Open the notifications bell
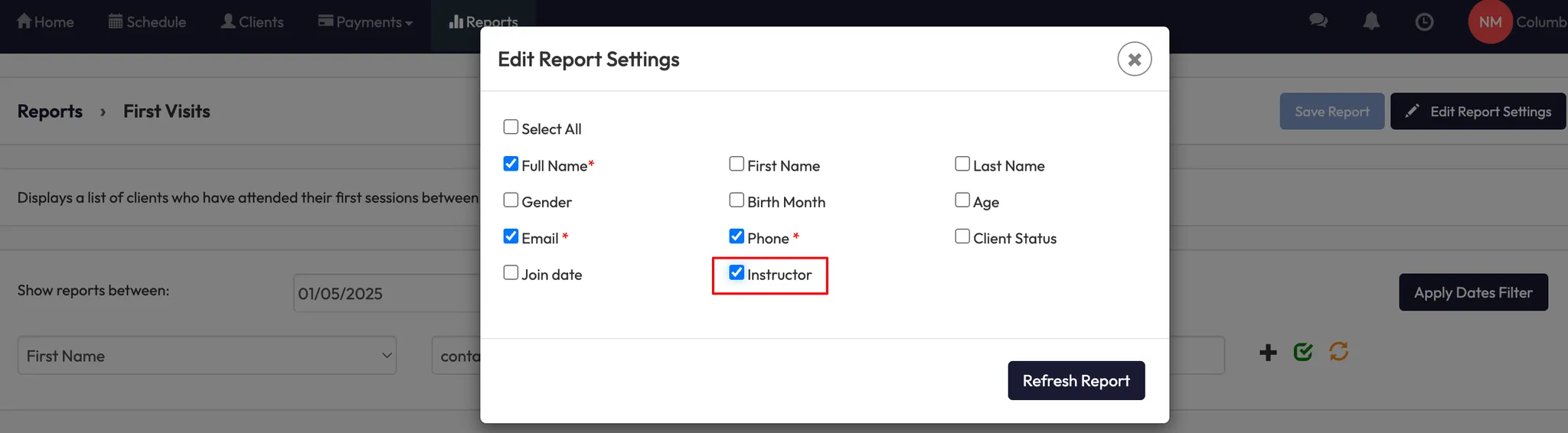 (1371, 21)
